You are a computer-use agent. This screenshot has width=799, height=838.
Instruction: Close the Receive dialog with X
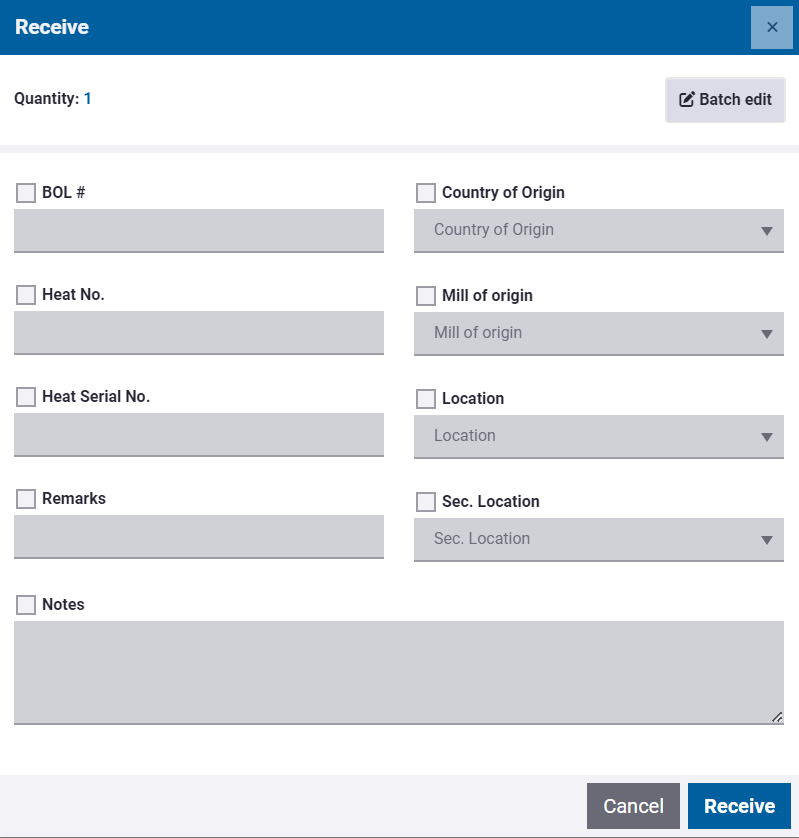[771, 27]
